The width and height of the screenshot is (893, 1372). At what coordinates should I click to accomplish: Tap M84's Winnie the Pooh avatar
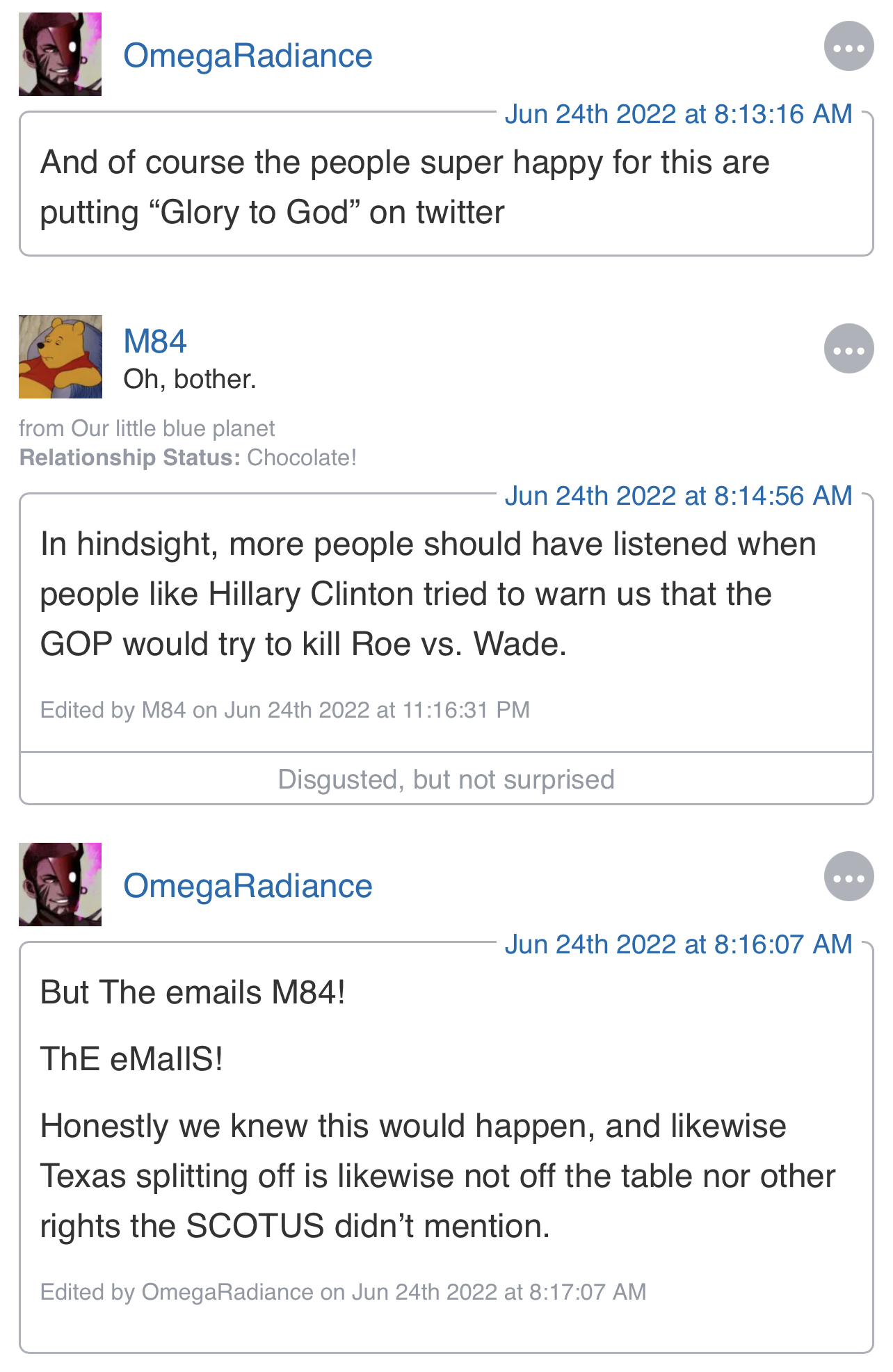click(x=60, y=357)
